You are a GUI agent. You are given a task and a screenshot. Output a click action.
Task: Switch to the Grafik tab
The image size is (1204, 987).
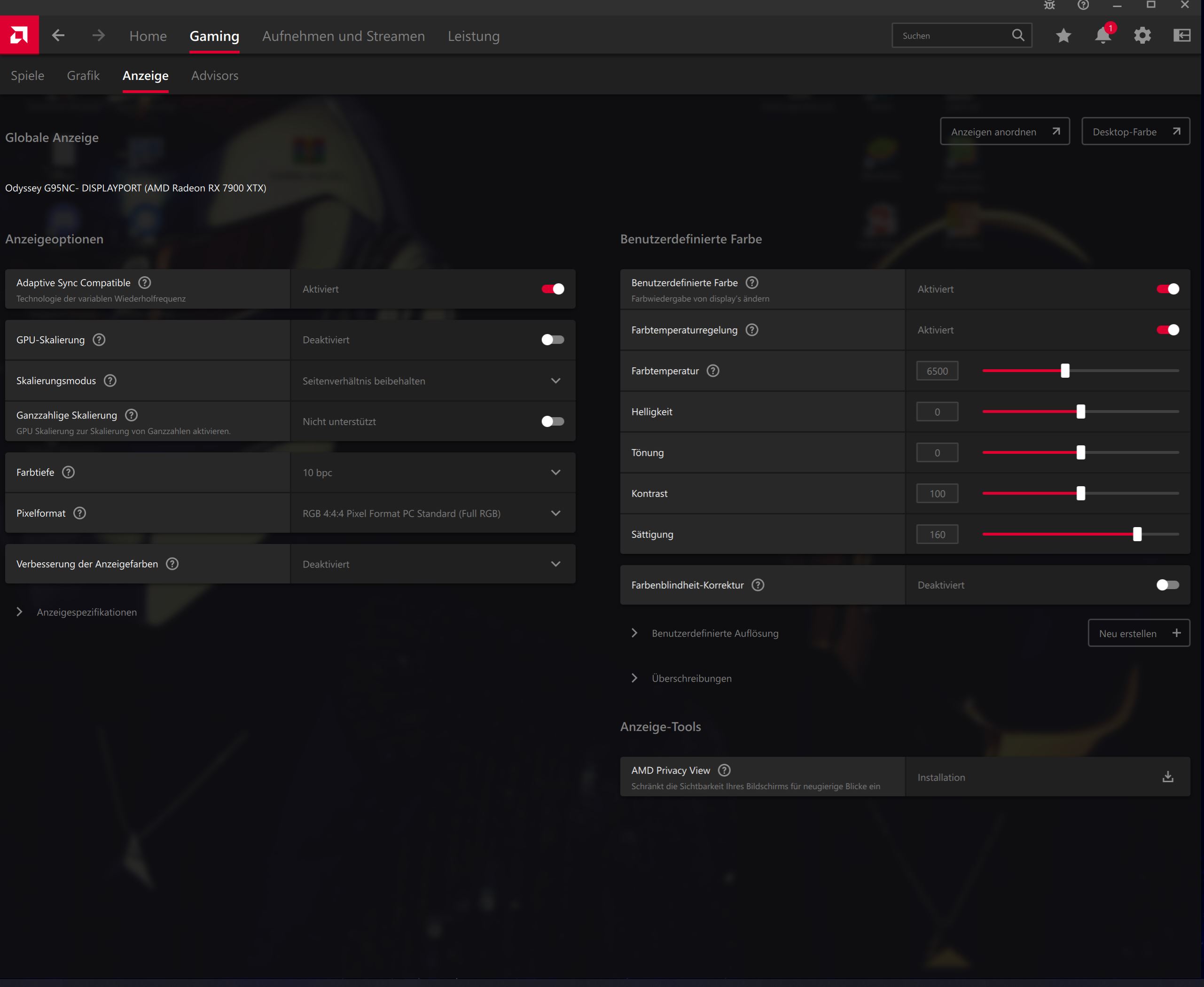click(x=83, y=76)
